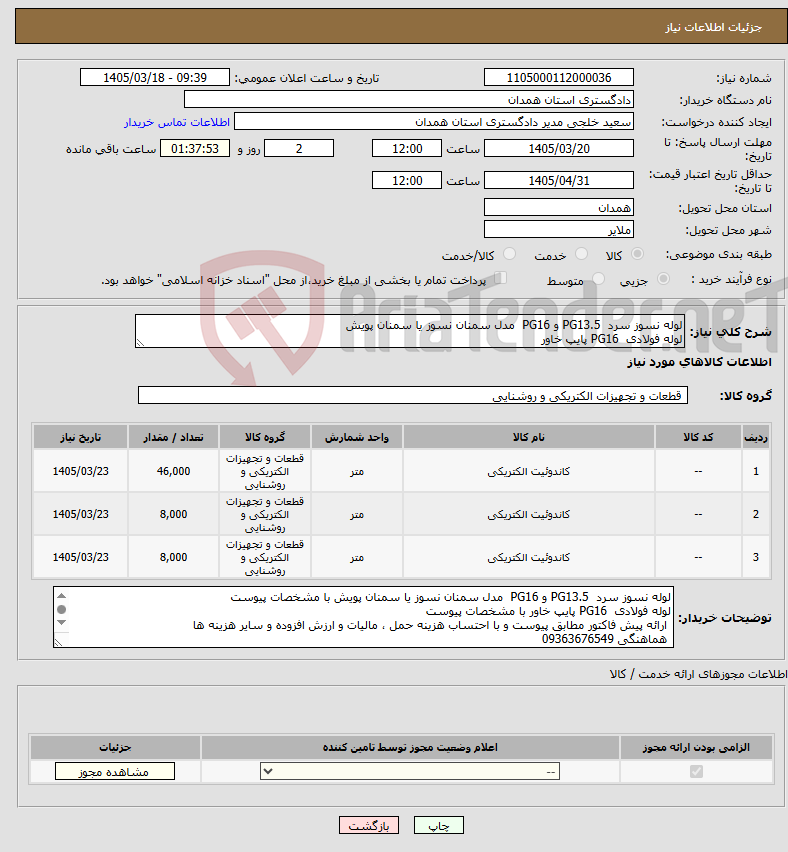The height and width of the screenshot is (852, 788).
Task: Click row 1 date cell 1405/03/23
Action: pyautogui.click(x=80, y=472)
